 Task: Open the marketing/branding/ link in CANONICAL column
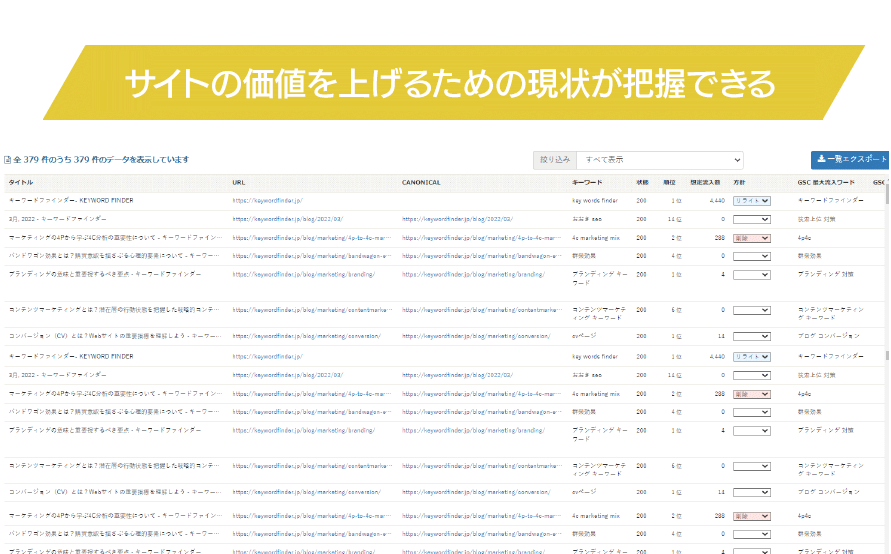click(473, 275)
